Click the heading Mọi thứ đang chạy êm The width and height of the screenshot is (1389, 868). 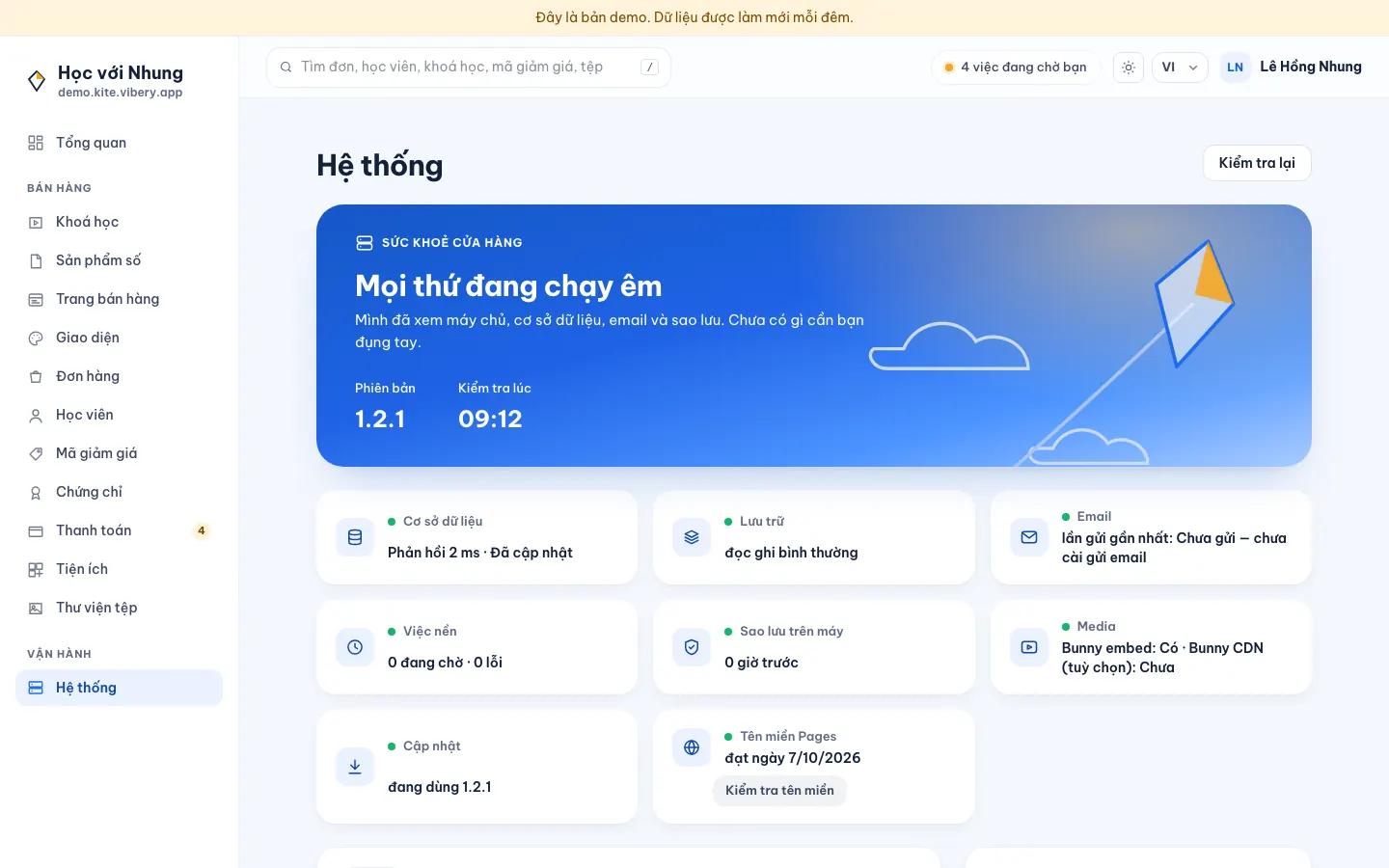[508, 286]
